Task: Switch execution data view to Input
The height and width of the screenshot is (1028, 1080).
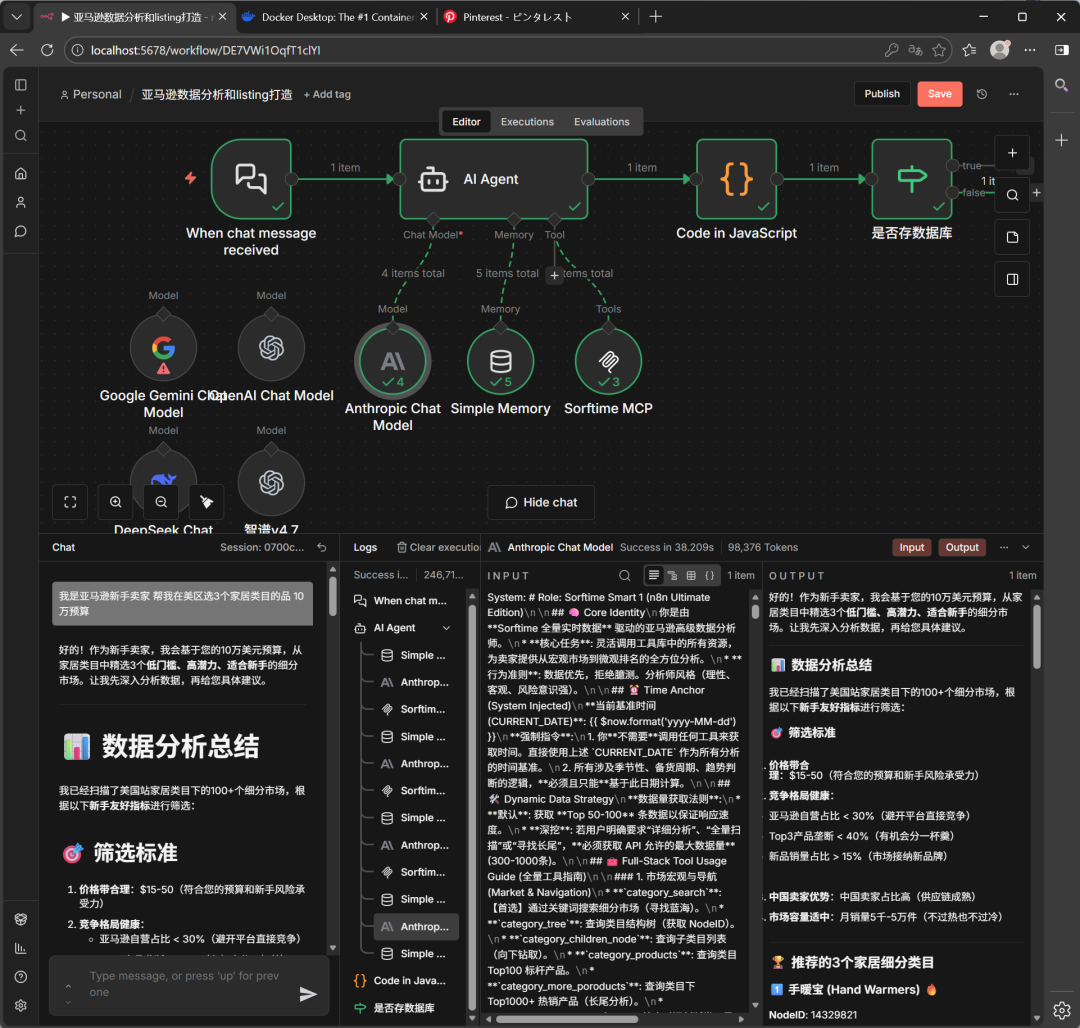Action: click(911, 547)
